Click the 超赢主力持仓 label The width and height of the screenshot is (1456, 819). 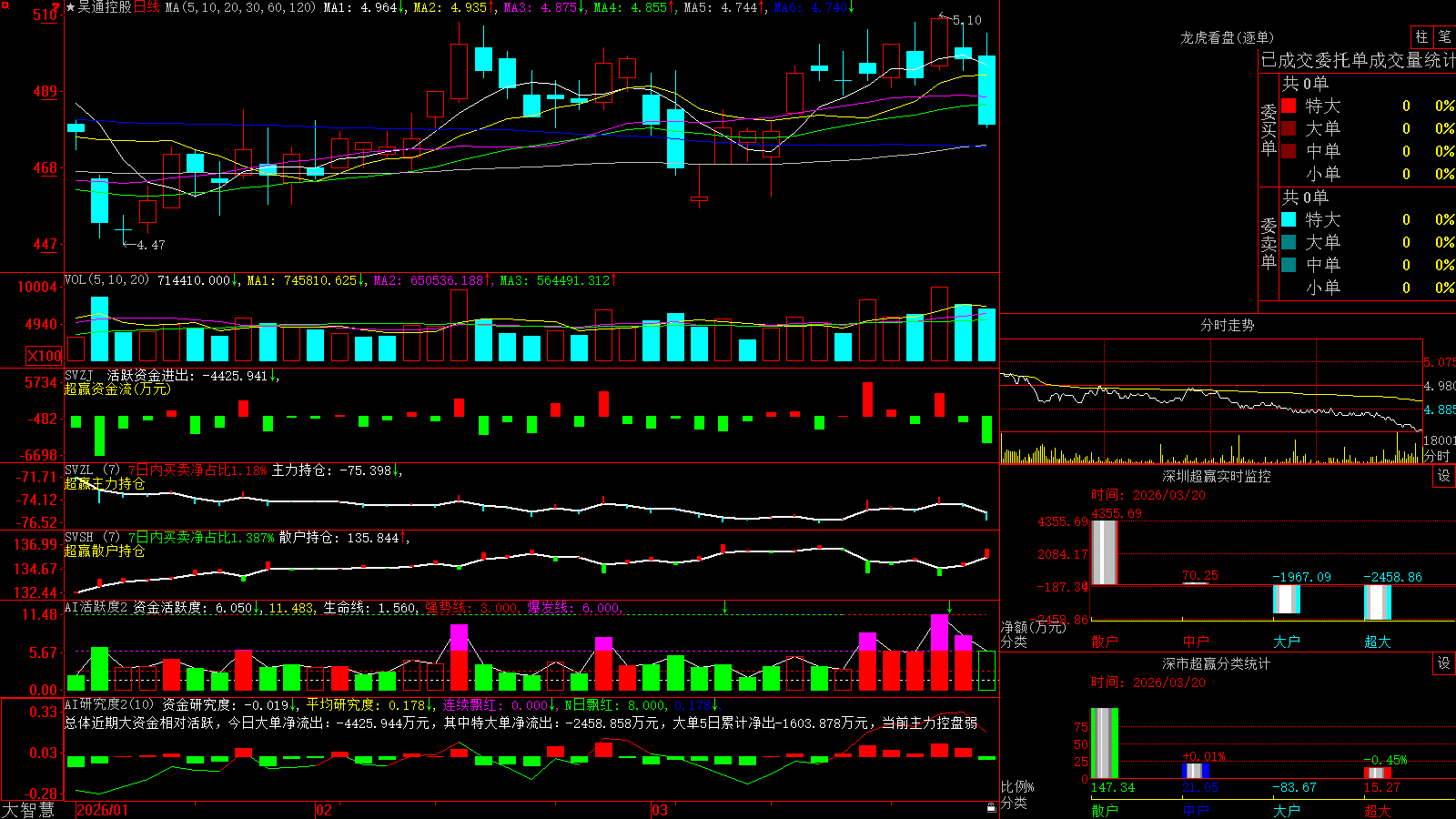105,483
